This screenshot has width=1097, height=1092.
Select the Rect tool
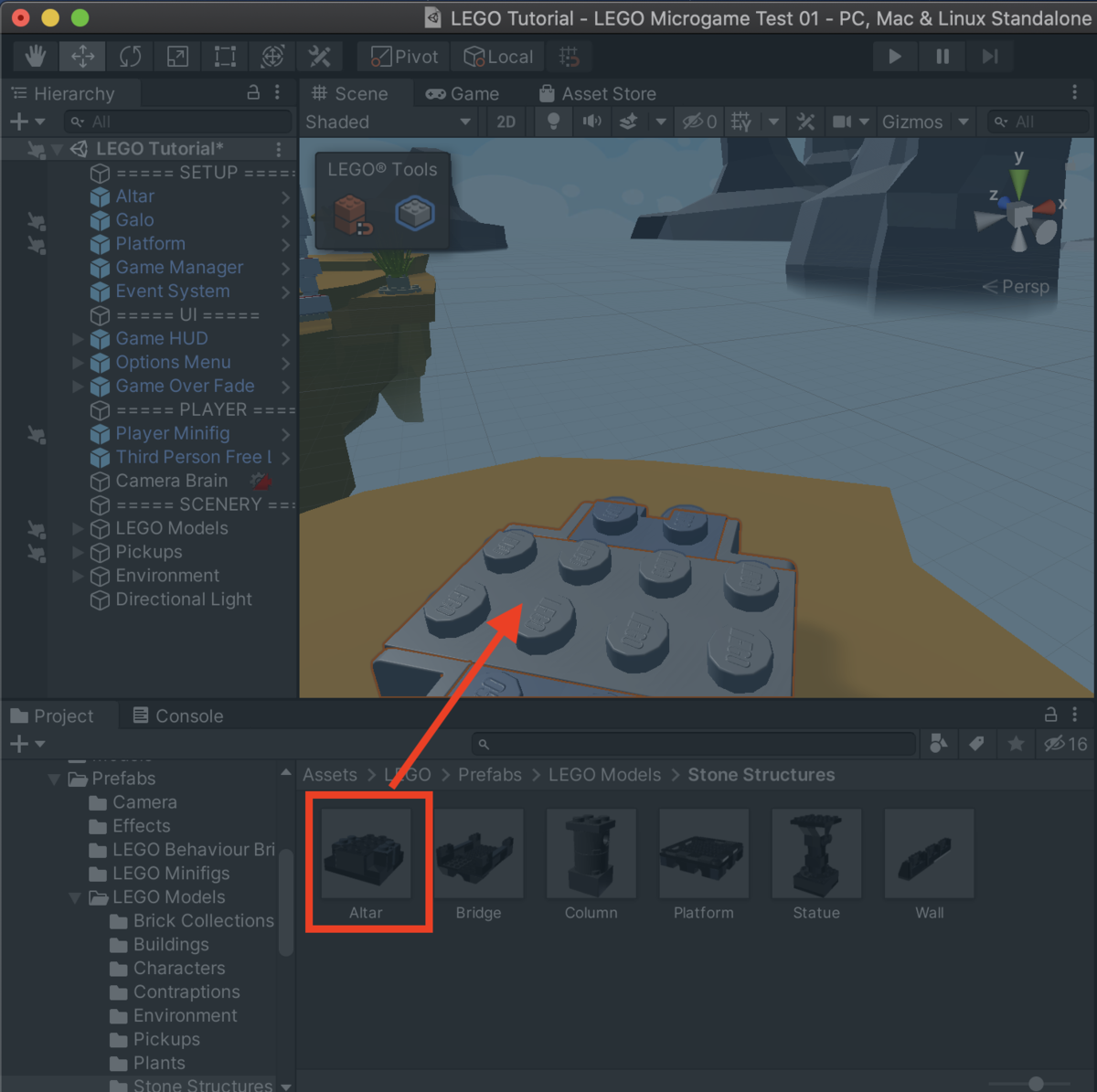pos(225,57)
